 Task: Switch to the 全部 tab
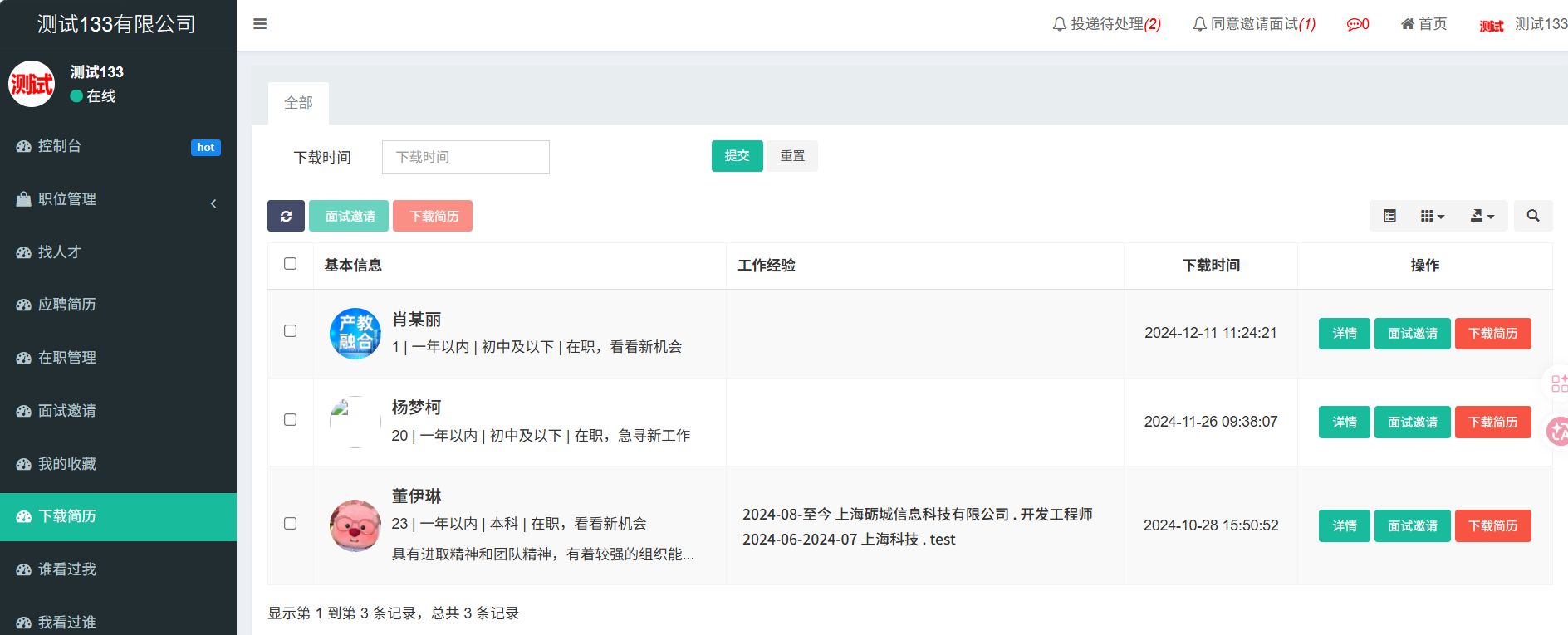pyautogui.click(x=298, y=103)
